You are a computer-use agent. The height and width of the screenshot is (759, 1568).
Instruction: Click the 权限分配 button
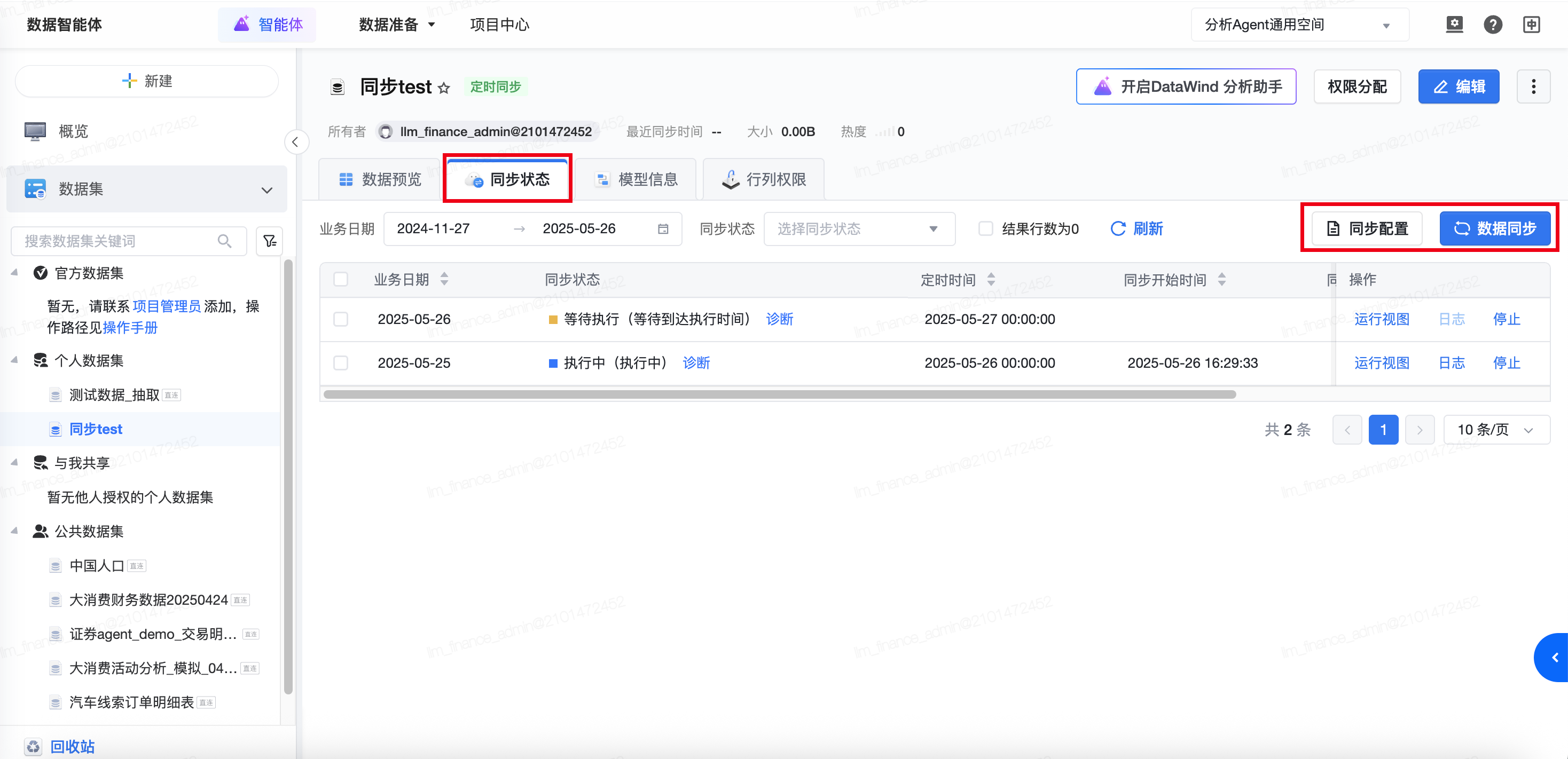[x=1357, y=87]
